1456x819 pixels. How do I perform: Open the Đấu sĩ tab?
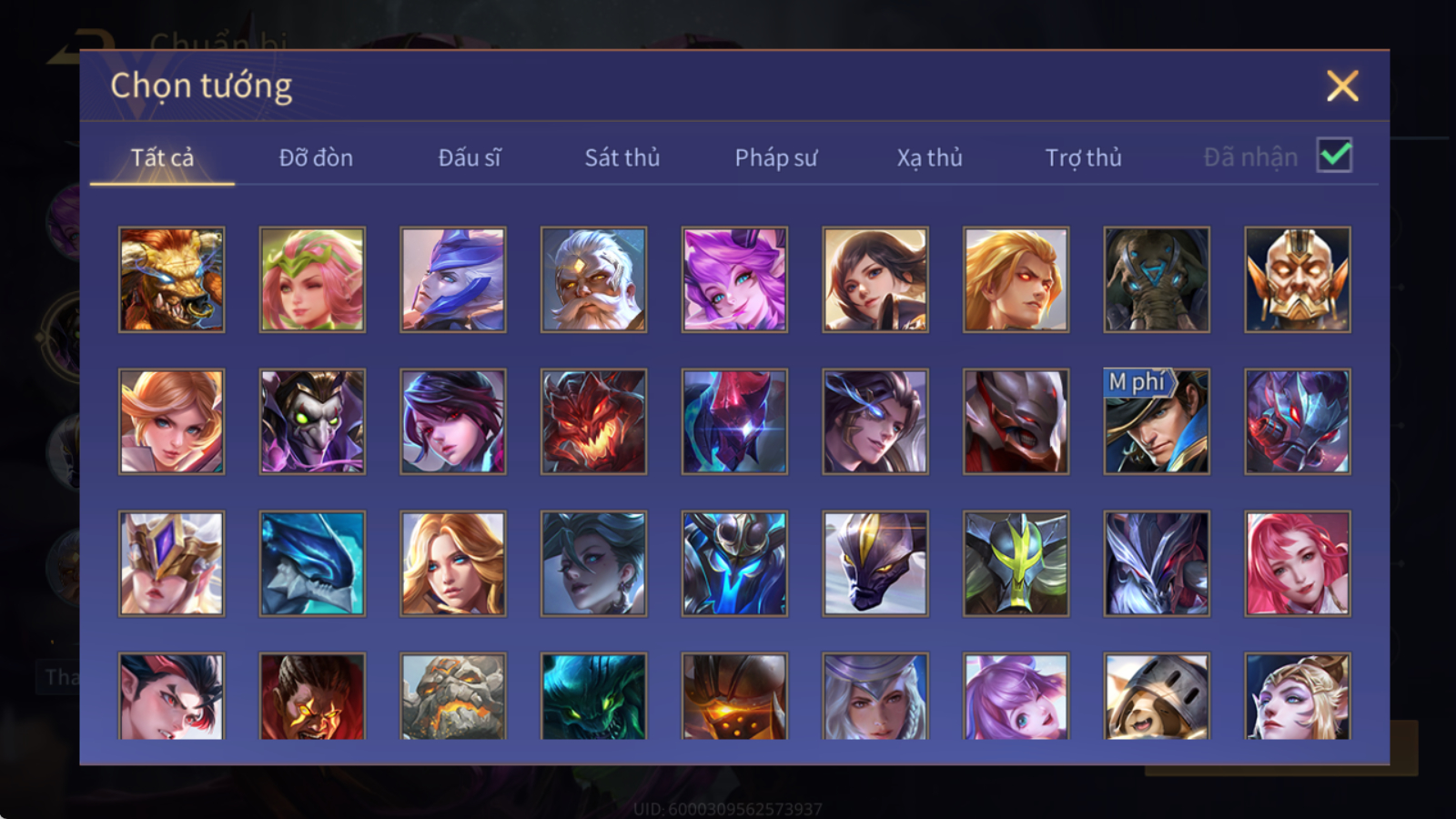pos(470,157)
